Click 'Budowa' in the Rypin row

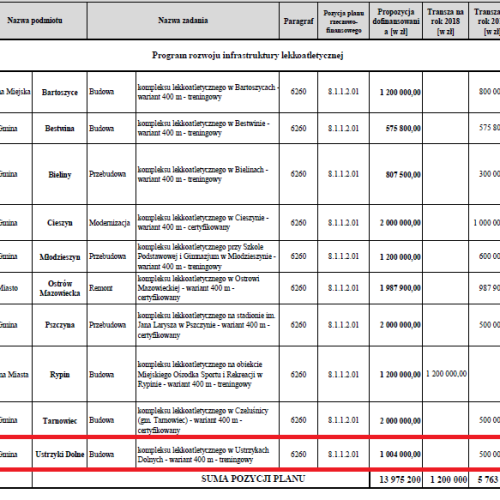(101, 374)
